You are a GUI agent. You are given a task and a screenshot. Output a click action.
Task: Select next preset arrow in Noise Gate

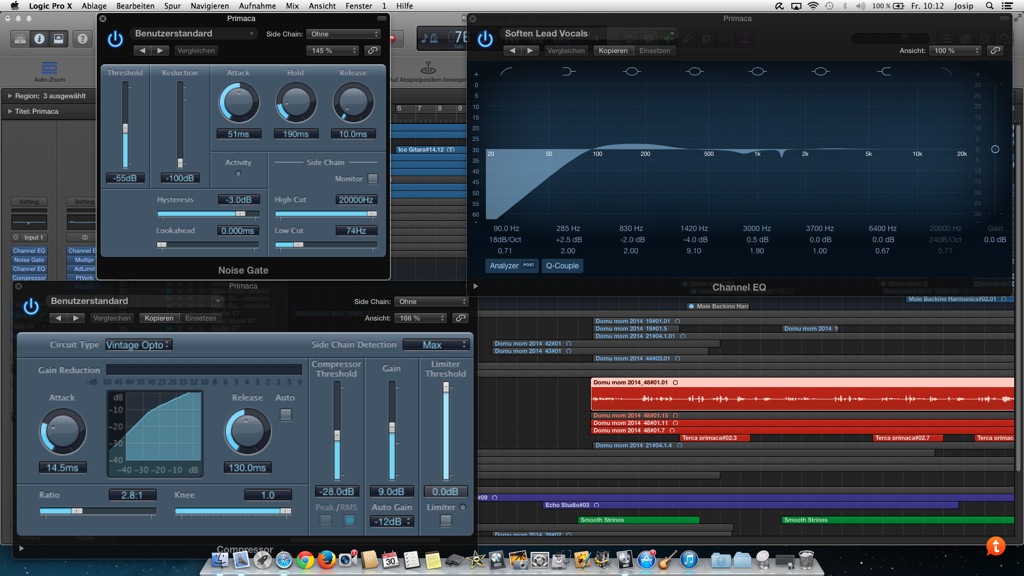click(160, 50)
